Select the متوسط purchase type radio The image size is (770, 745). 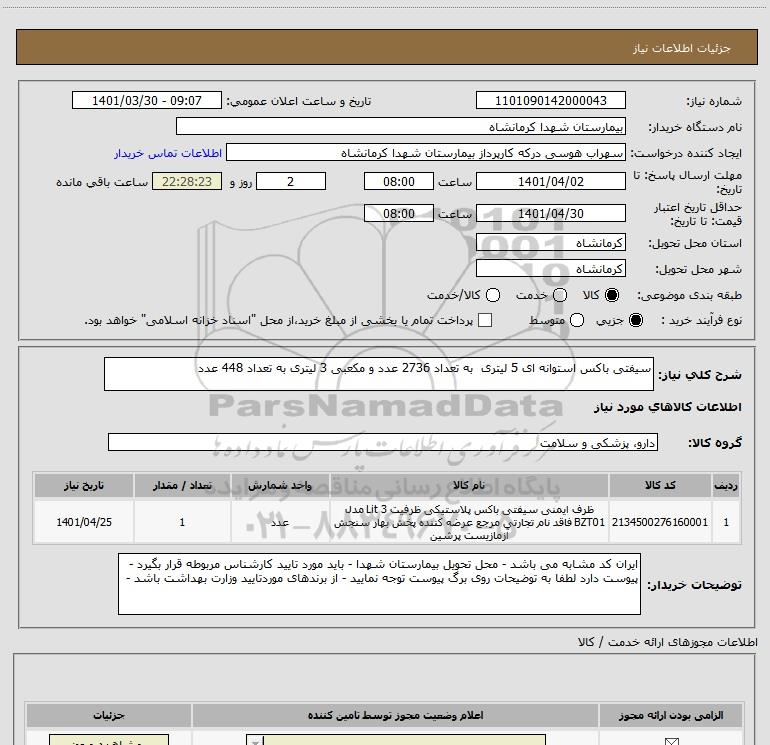(x=577, y=320)
